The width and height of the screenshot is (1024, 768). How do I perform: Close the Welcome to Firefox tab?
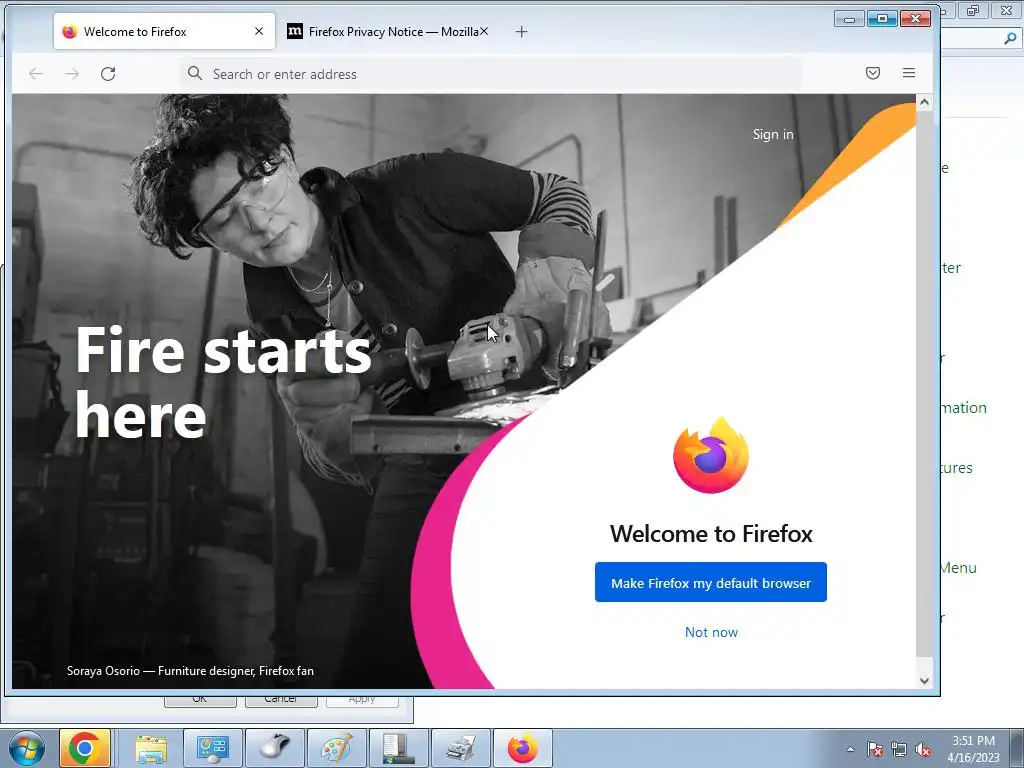pyautogui.click(x=259, y=31)
